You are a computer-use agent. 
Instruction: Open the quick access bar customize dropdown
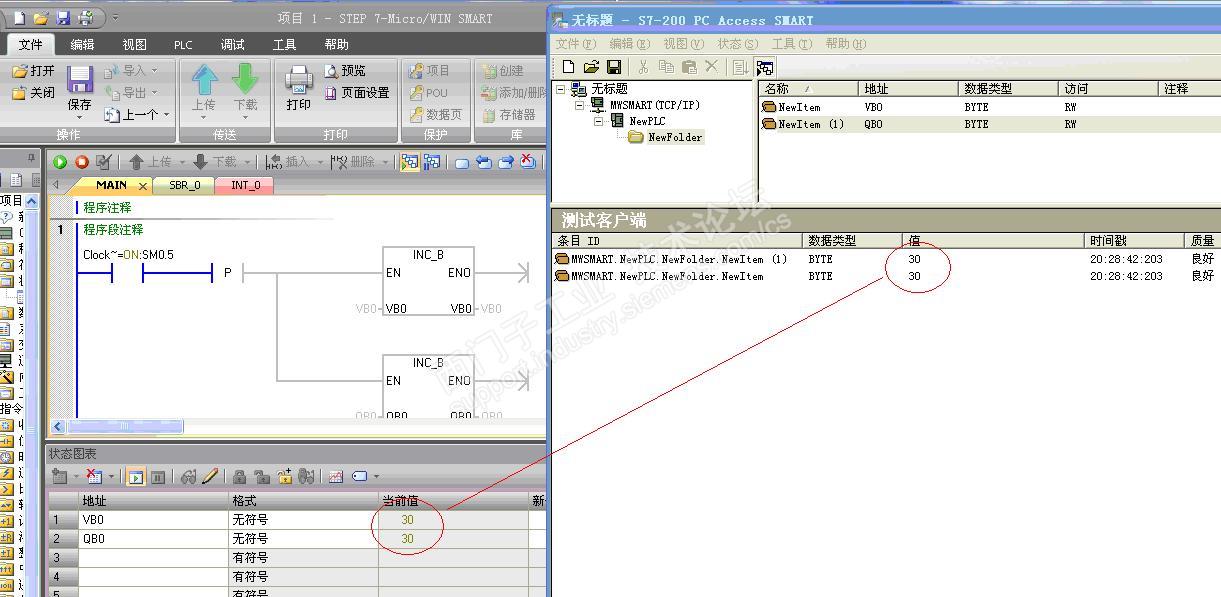tap(115, 18)
